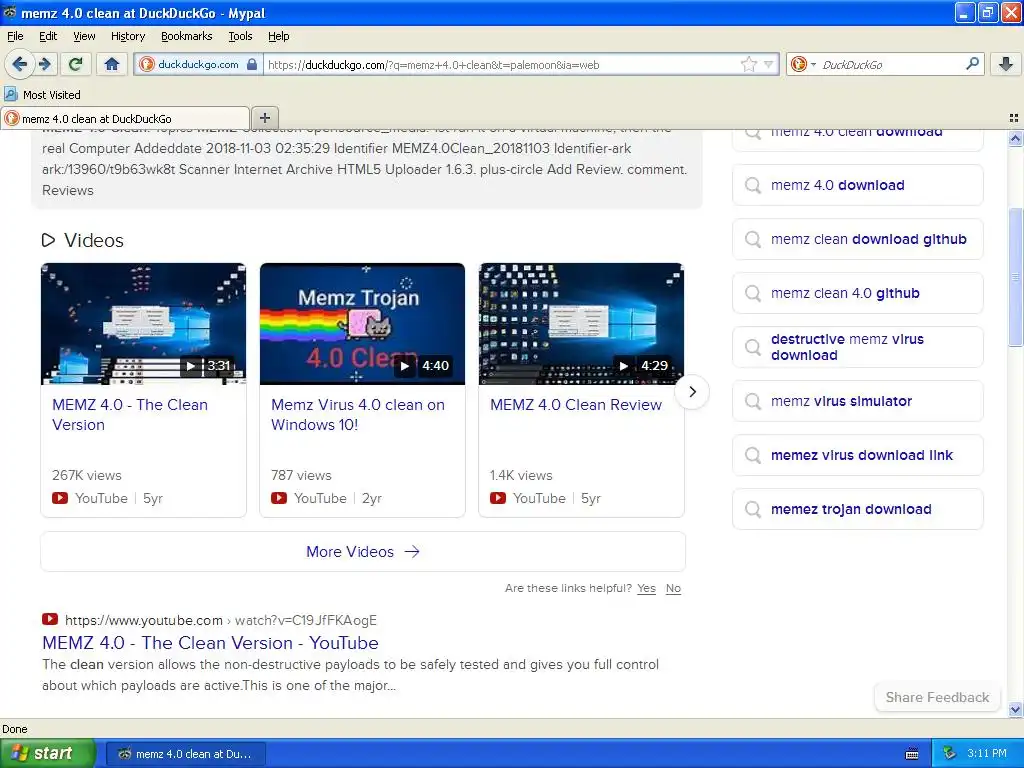Click the scrollbar up arrow

[1015, 138]
